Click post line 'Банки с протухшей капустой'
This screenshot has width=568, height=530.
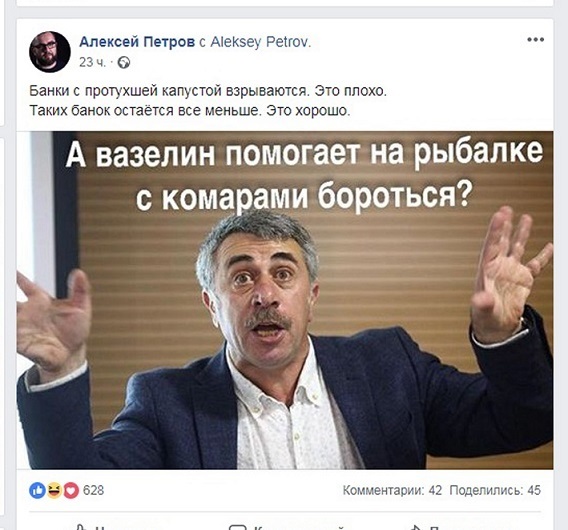click(208, 91)
